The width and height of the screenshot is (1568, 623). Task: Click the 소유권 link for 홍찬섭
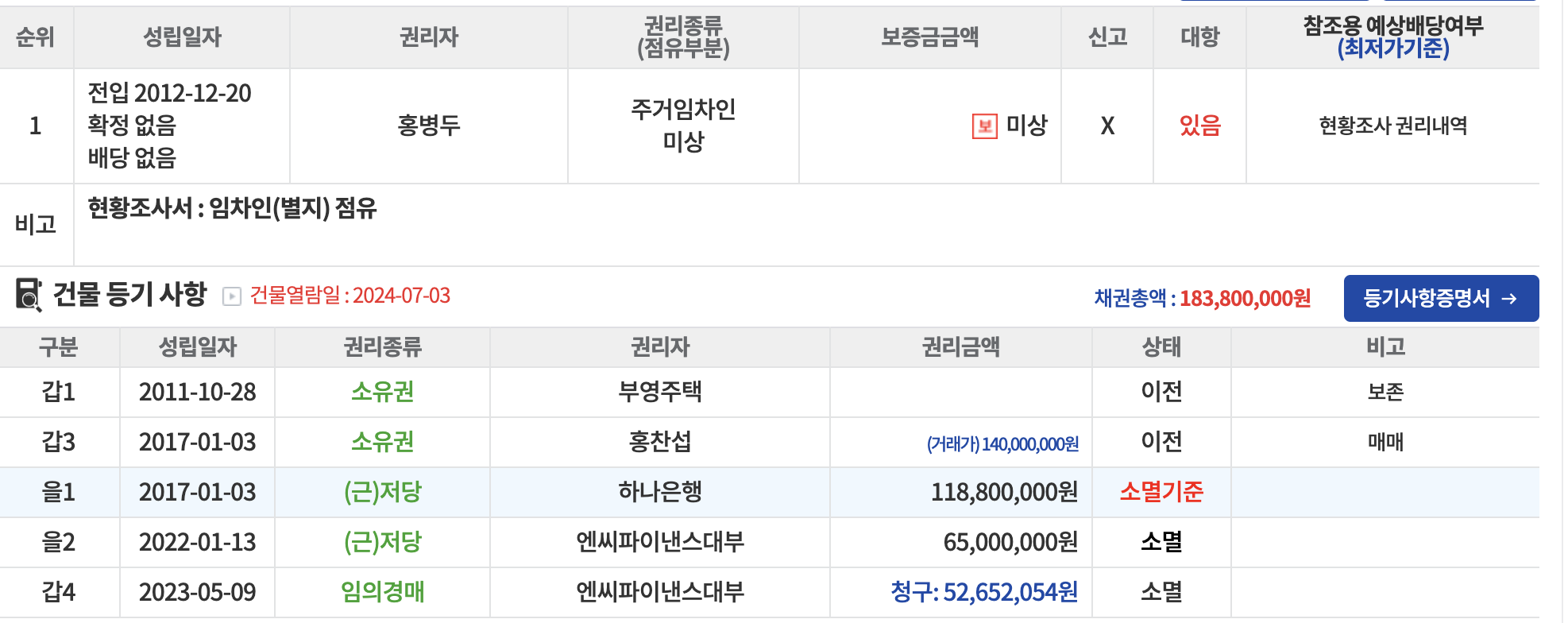click(x=382, y=442)
